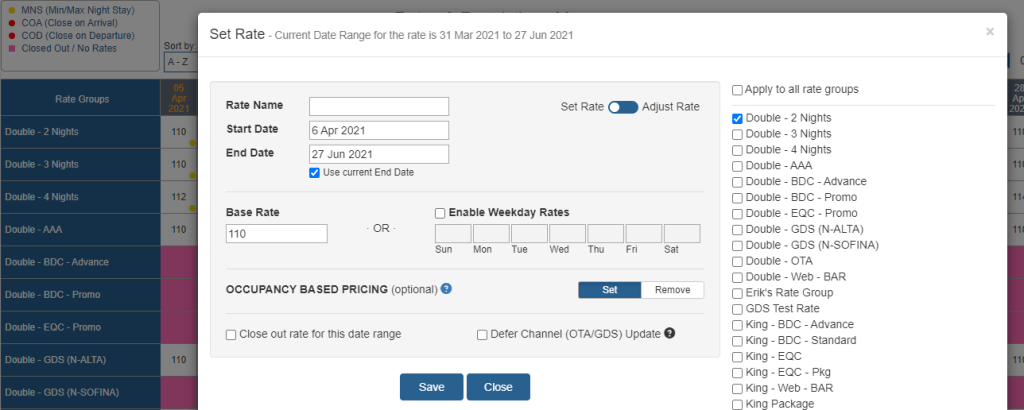Toggle the Set Rate / Adjust Rate switch
Viewport: 1024px width, 410px height.
point(622,107)
